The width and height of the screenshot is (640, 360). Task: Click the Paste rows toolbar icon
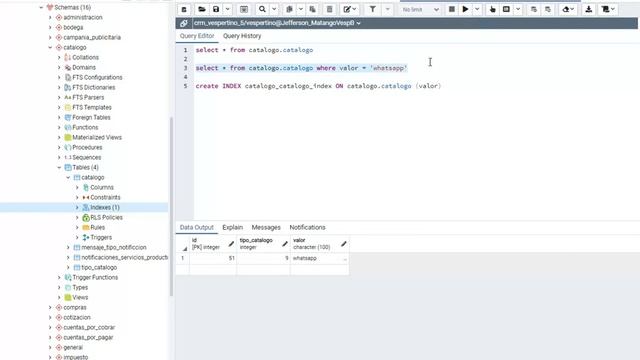pos(313,9)
